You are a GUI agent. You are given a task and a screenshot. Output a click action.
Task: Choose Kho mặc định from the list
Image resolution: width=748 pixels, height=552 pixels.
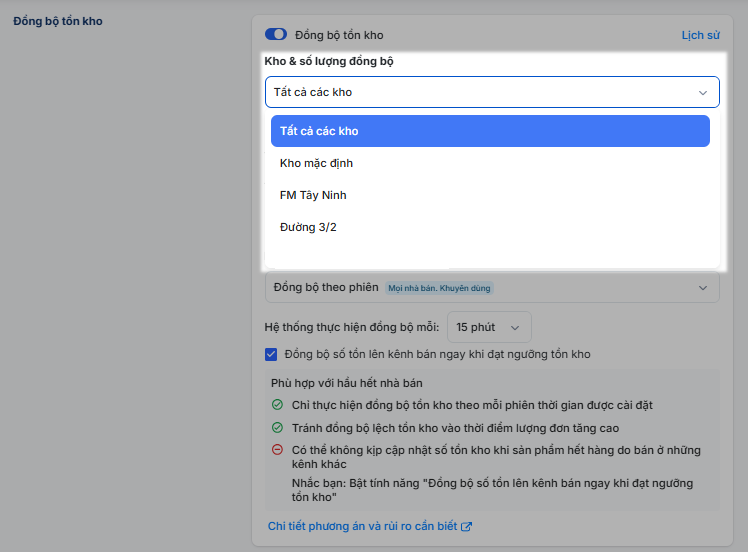coord(316,163)
